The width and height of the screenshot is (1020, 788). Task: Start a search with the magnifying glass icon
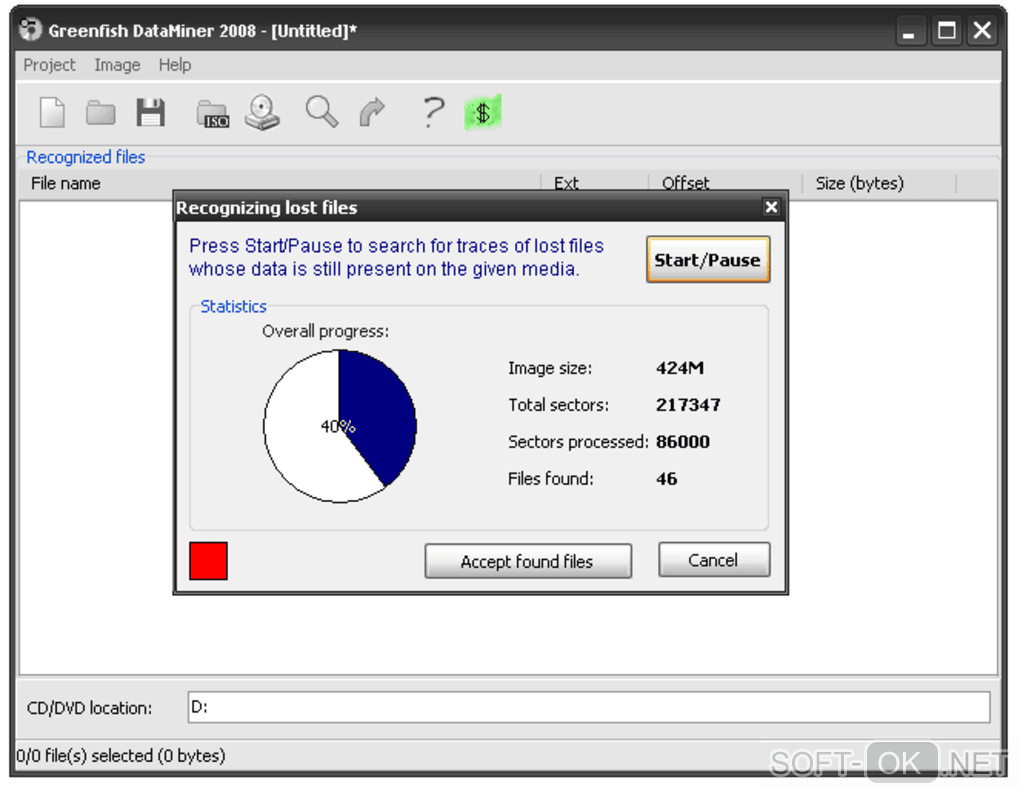[322, 112]
